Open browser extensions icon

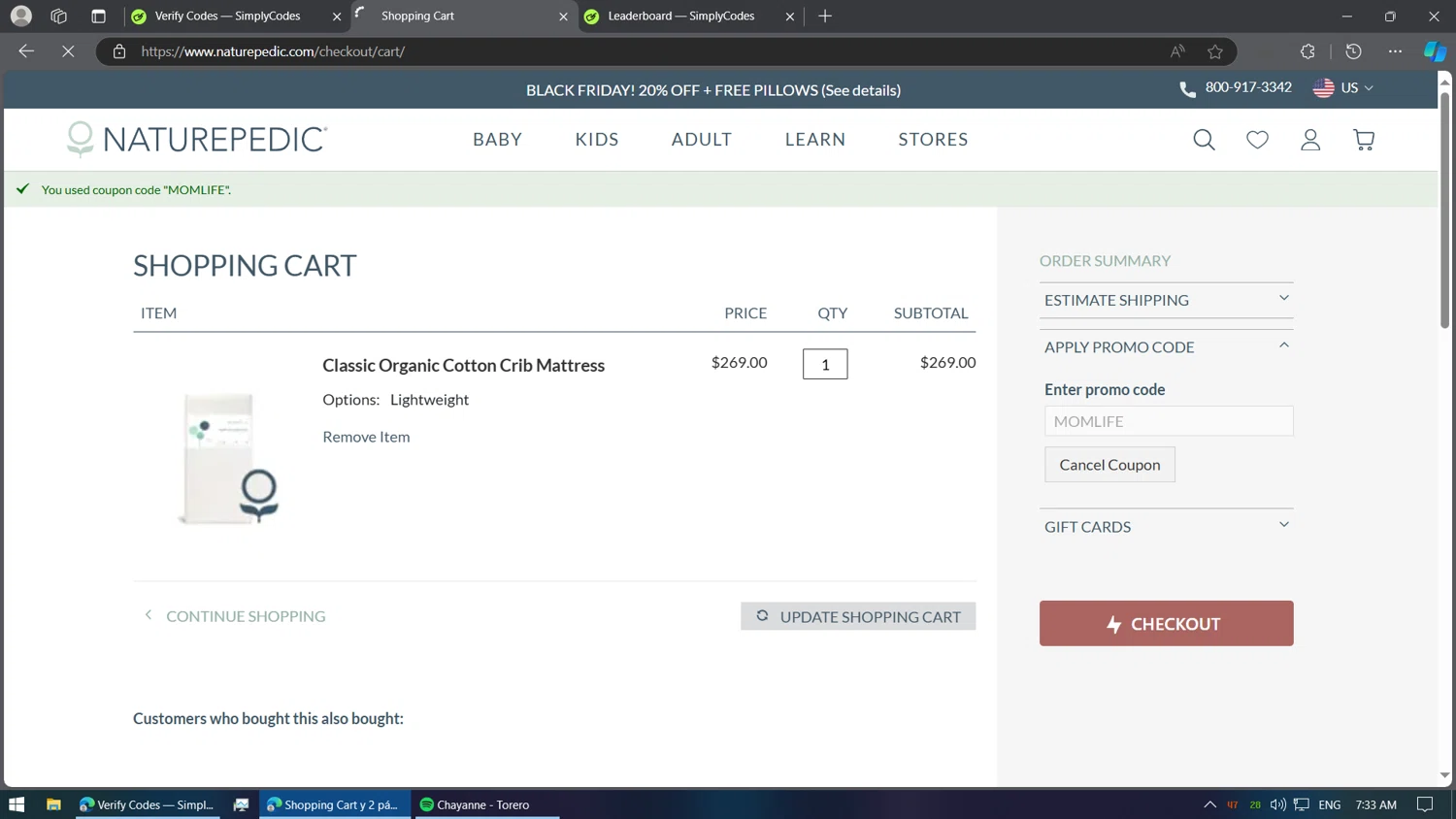pos(1307,51)
